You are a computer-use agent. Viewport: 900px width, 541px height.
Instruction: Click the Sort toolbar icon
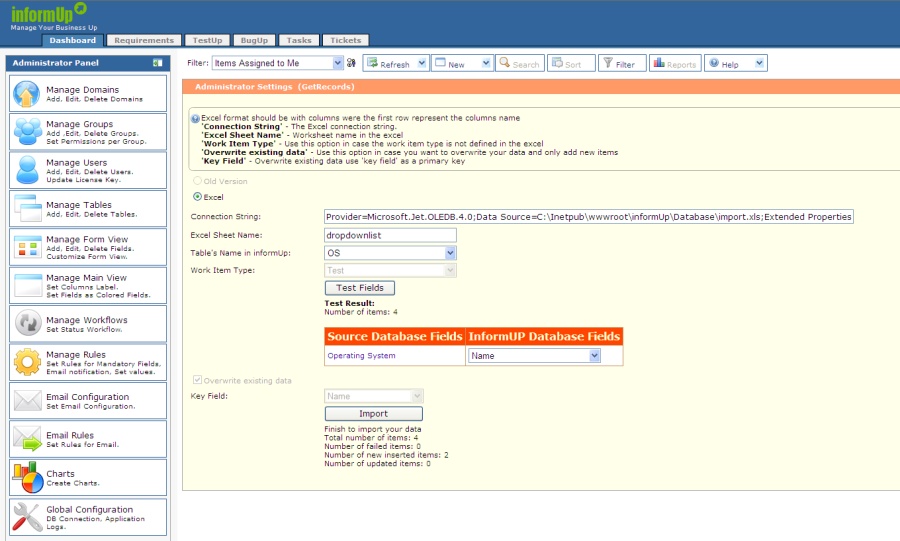[x=557, y=63]
